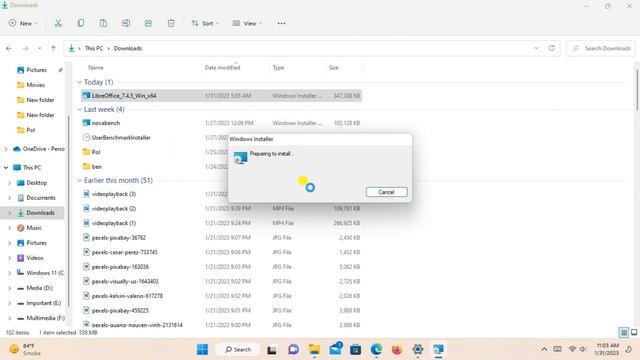Click the Copy icon in toolbar
640x360 pixels.
81,23
